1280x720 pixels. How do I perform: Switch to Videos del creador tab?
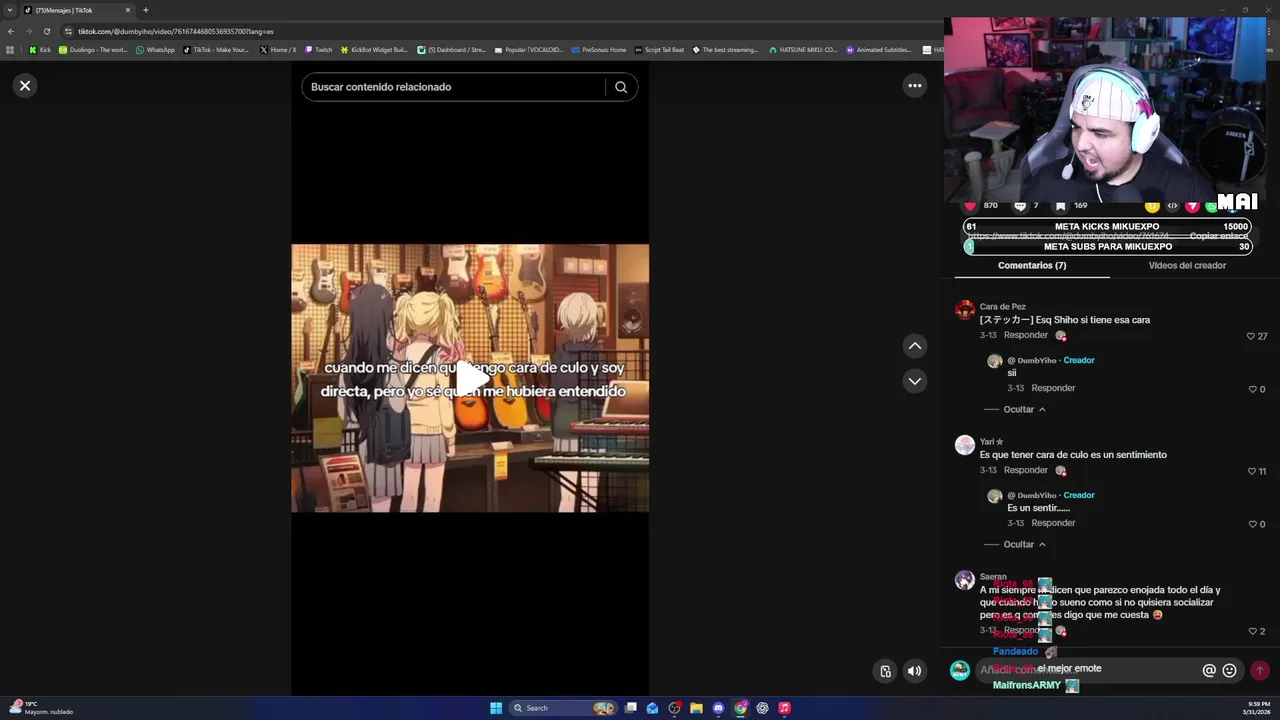[1187, 266]
